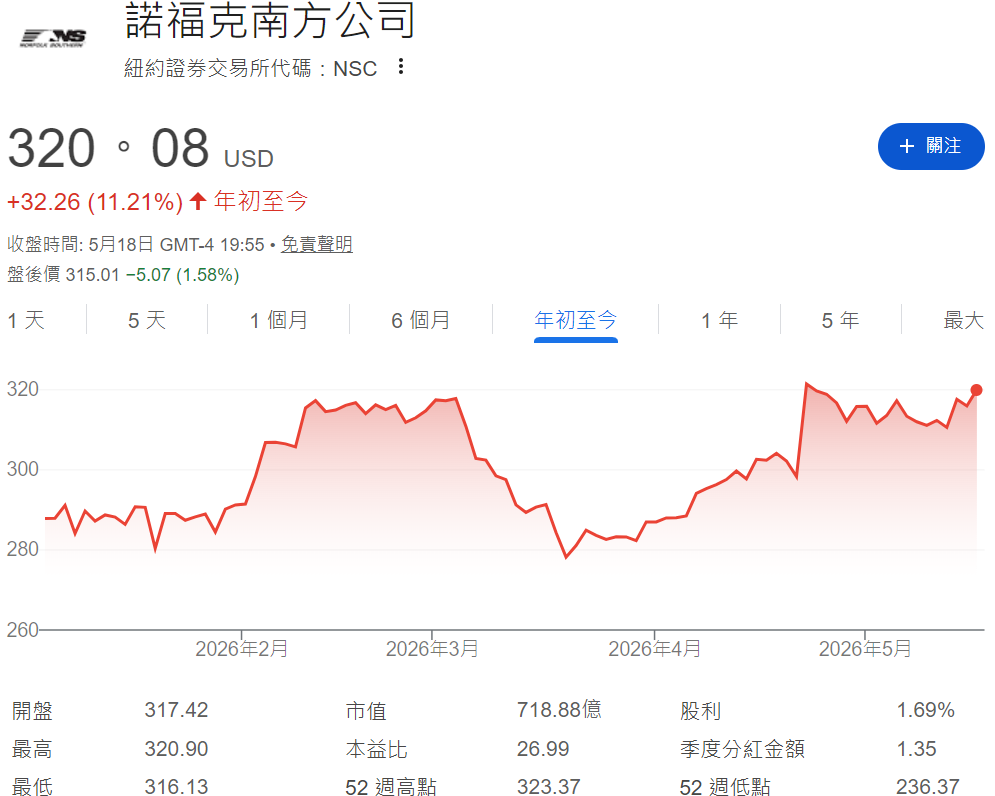Click the 320.08 price value

[x=108, y=149]
